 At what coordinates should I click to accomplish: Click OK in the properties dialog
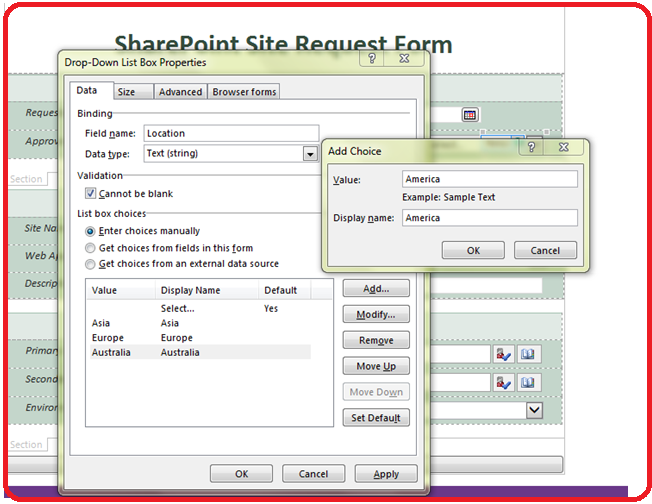[242, 474]
